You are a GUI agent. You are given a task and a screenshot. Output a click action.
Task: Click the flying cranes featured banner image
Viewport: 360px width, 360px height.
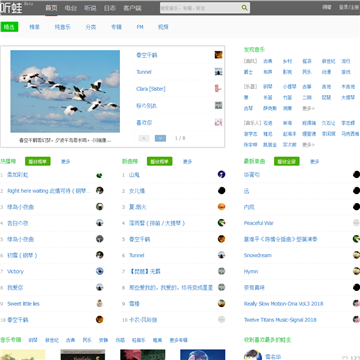pos(65,91)
